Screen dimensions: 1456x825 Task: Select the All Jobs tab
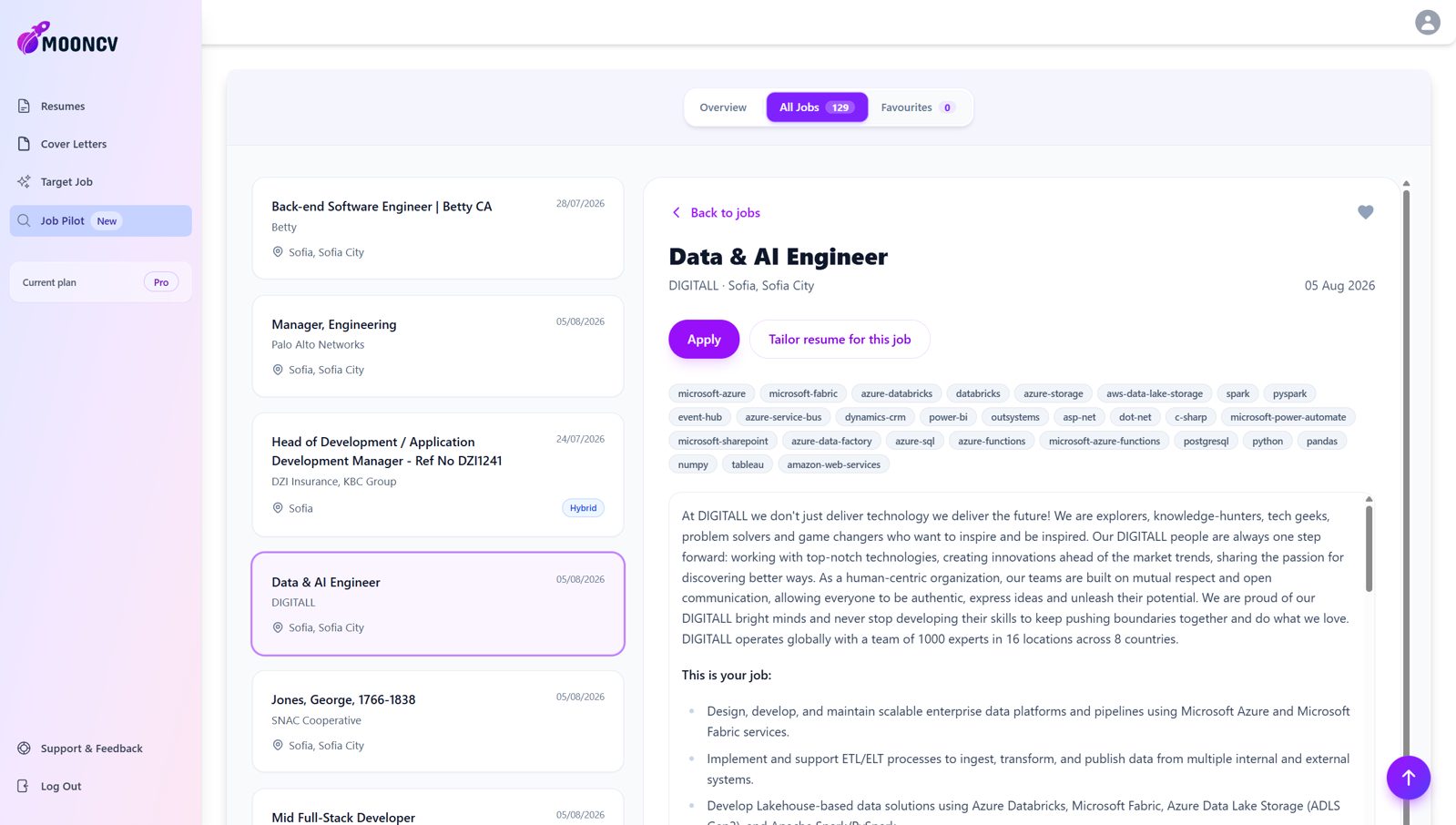click(x=817, y=107)
